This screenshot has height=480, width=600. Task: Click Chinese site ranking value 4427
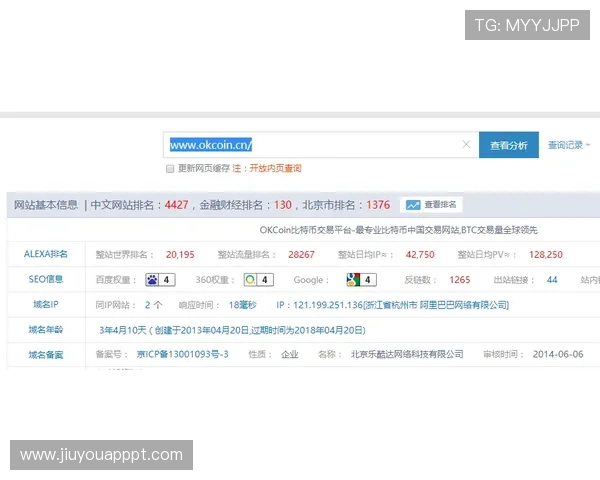pos(176,205)
